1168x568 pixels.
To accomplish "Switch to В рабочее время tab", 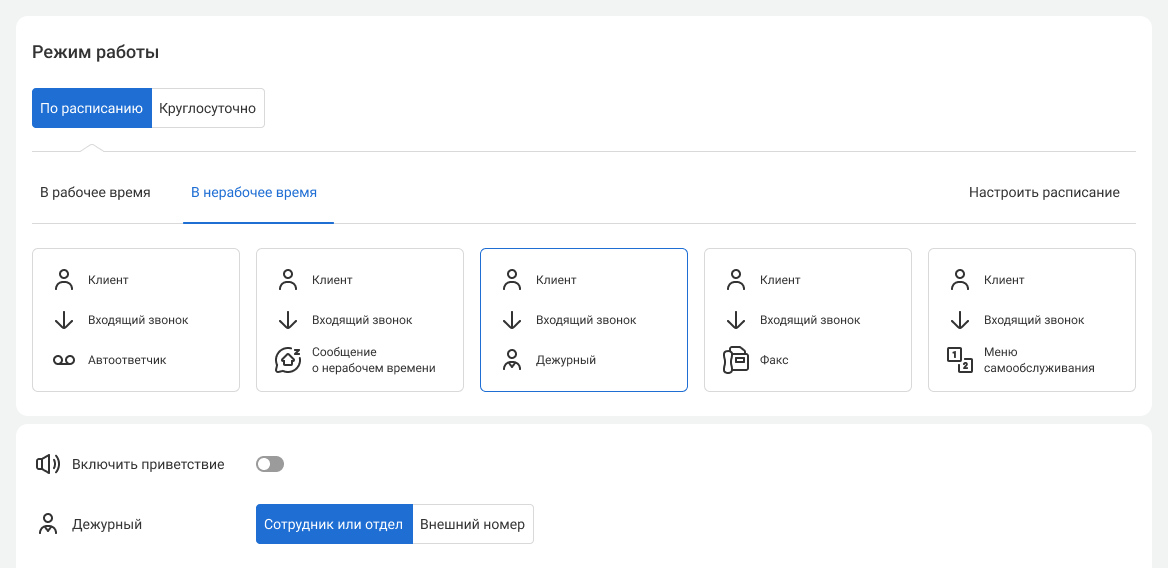I will point(95,192).
